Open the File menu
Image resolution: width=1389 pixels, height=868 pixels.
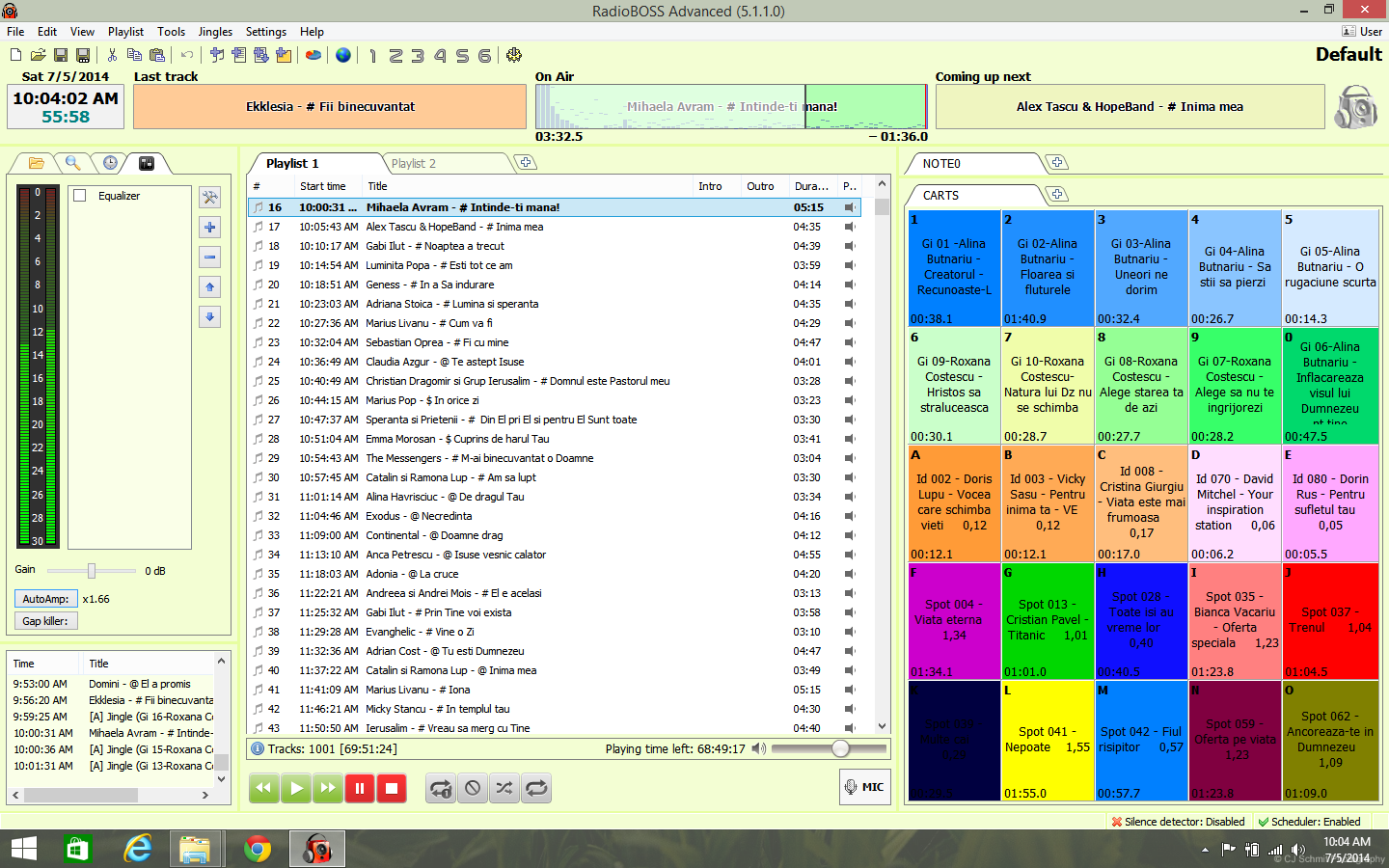[x=15, y=32]
